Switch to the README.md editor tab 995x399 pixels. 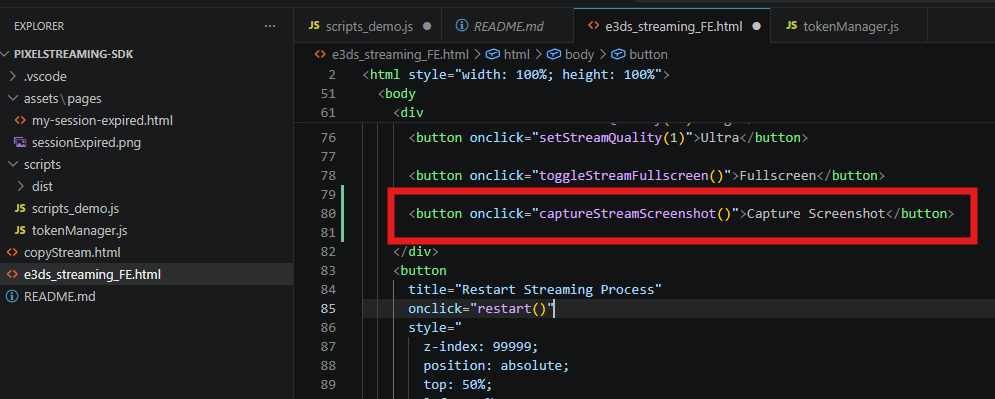coord(508,27)
